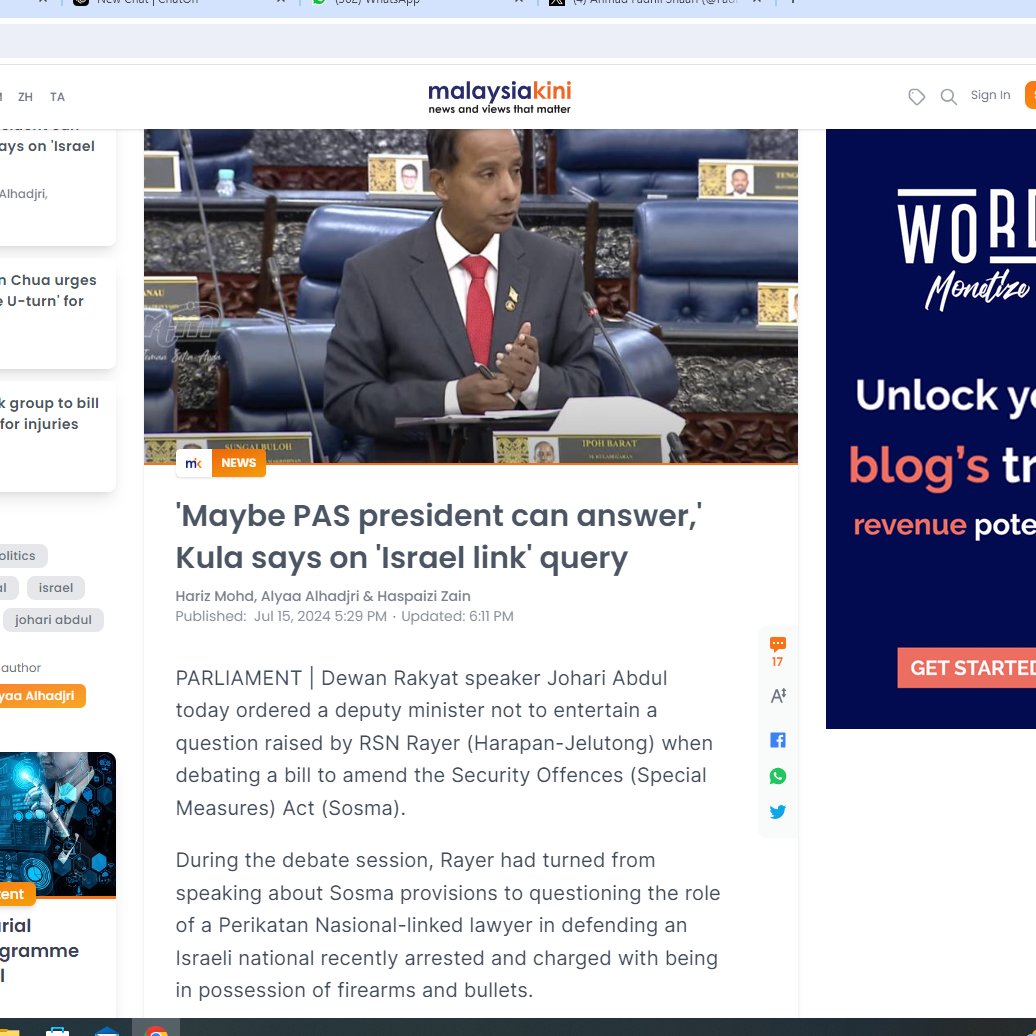The height and width of the screenshot is (1036, 1036).
Task: Switch site language to ZH
Action: [25, 97]
